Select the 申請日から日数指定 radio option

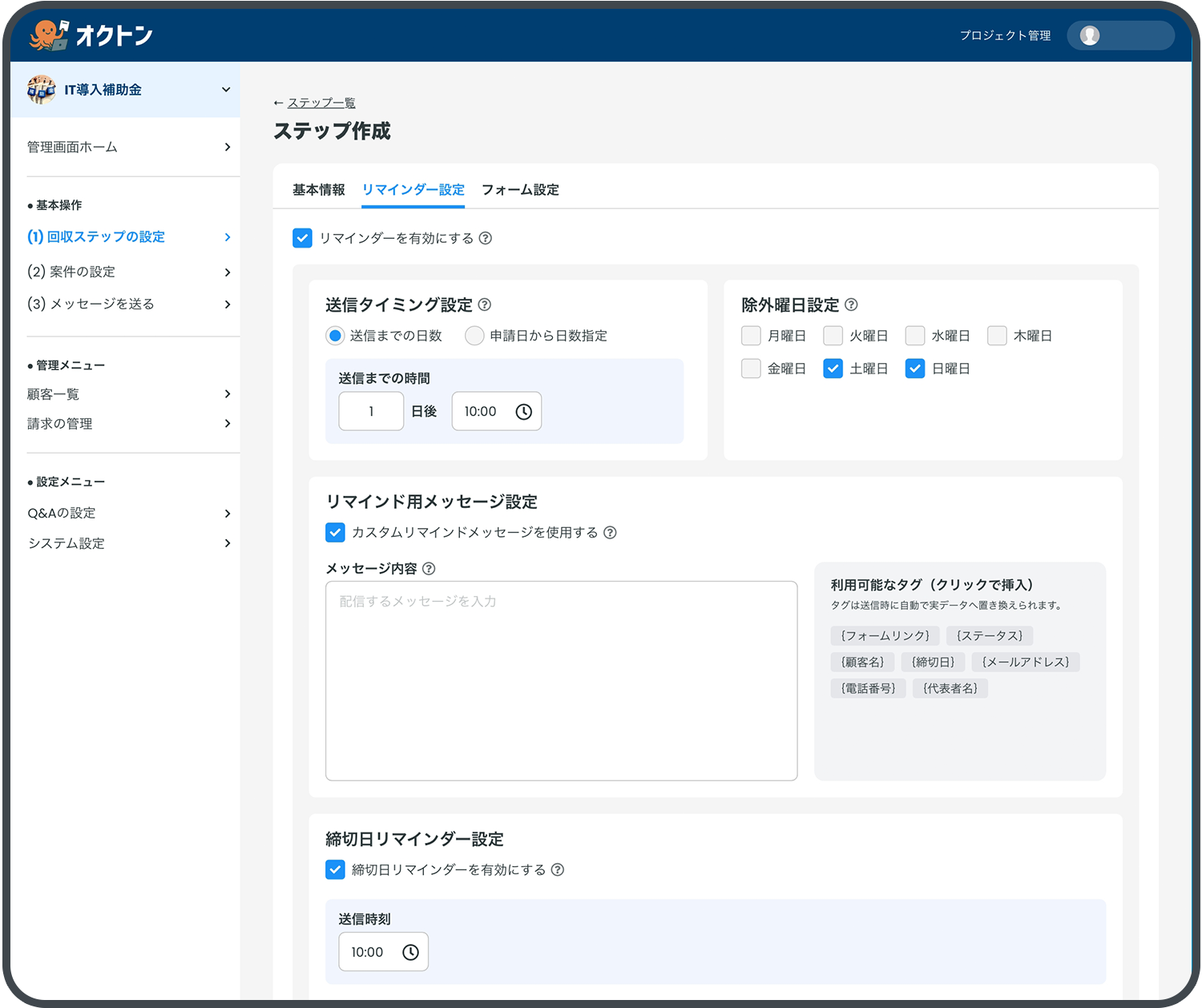click(x=474, y=336)
